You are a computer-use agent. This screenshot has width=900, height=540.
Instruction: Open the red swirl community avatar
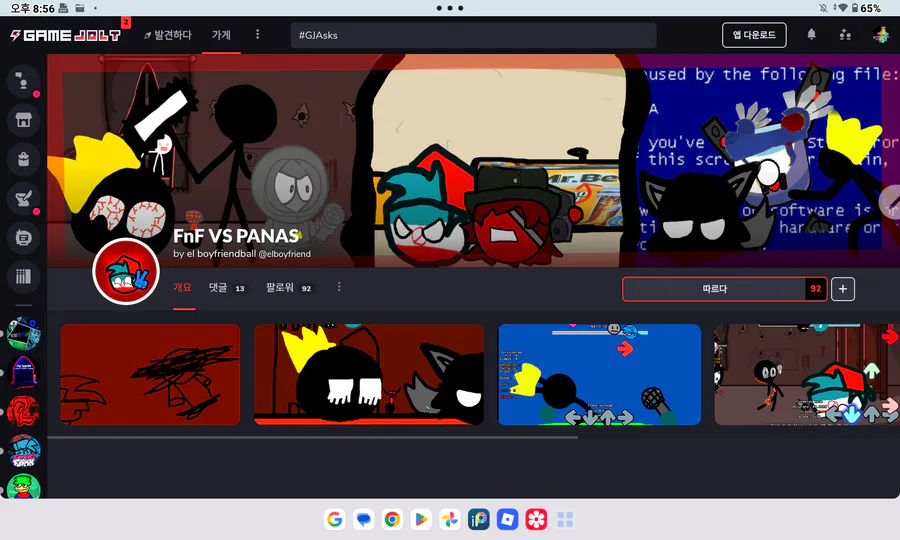click(x=24, y=411)
